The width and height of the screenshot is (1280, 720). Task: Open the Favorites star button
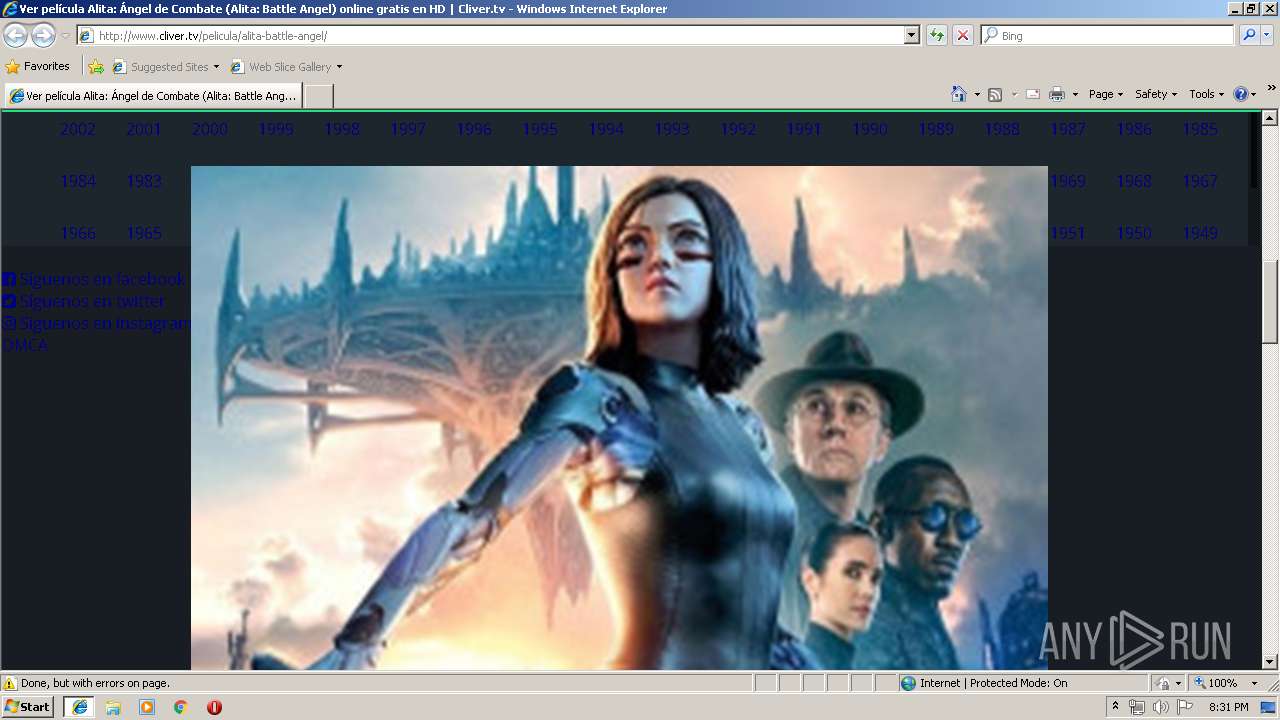(38, 66)
